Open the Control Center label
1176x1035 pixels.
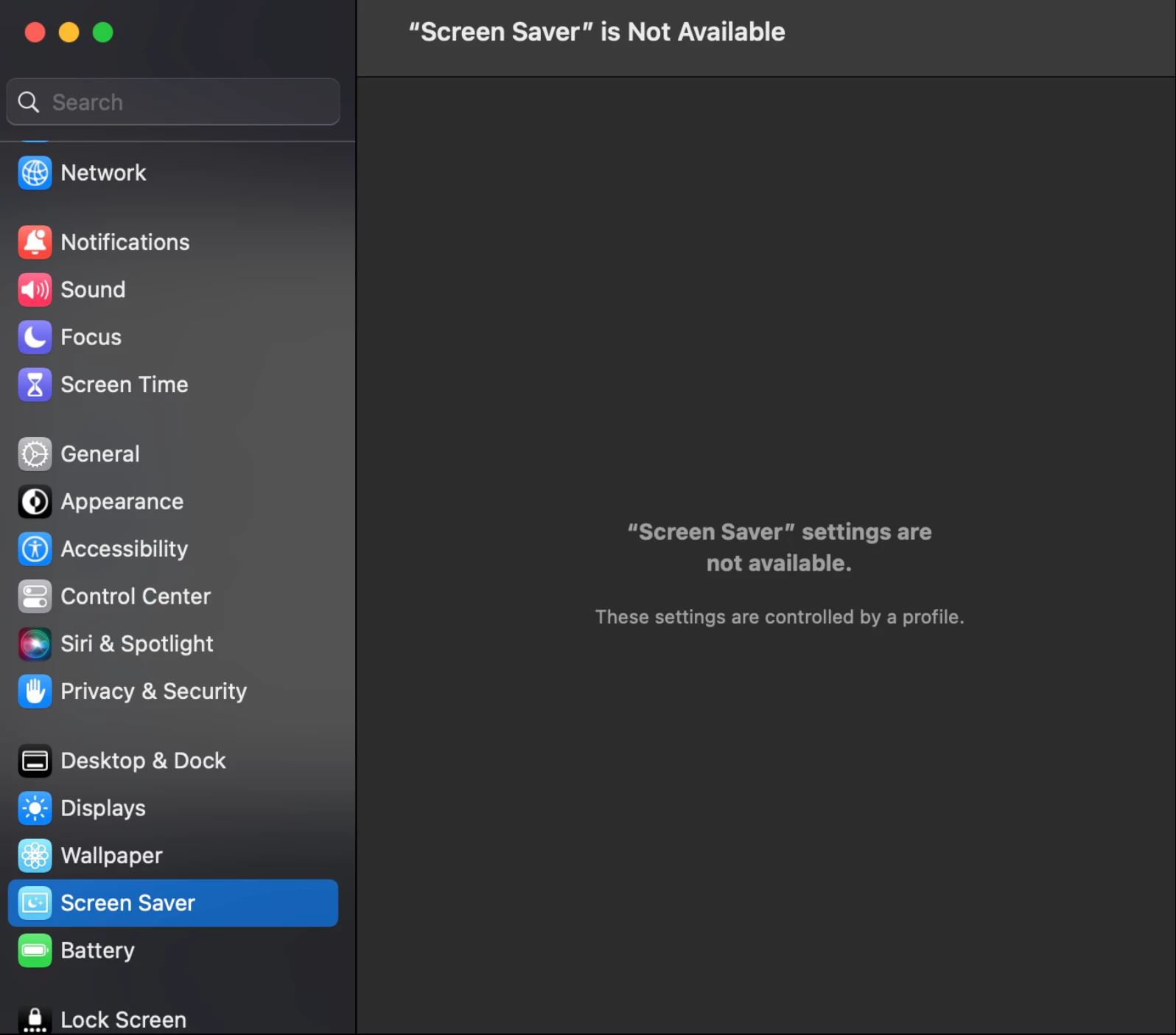136,596
